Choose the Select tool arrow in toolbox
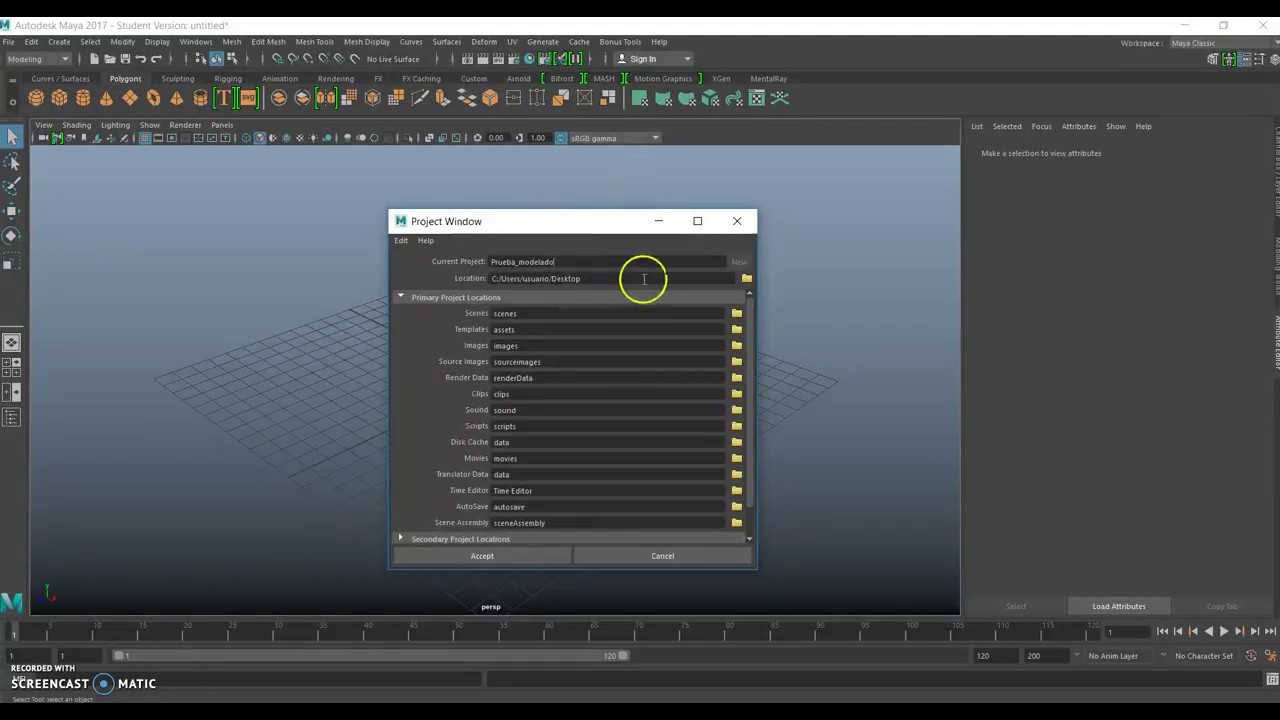The image size is (1280, 720). pyautogui.click(x=12, y=136)
